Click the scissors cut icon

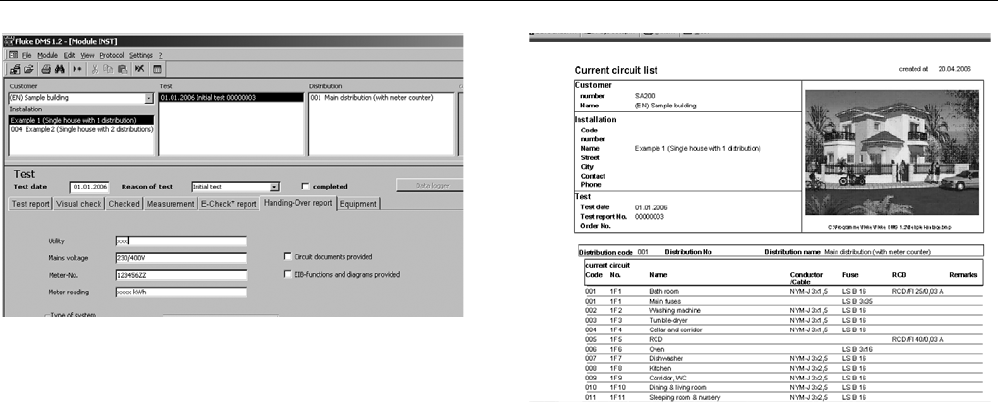[x=95, y=69]
